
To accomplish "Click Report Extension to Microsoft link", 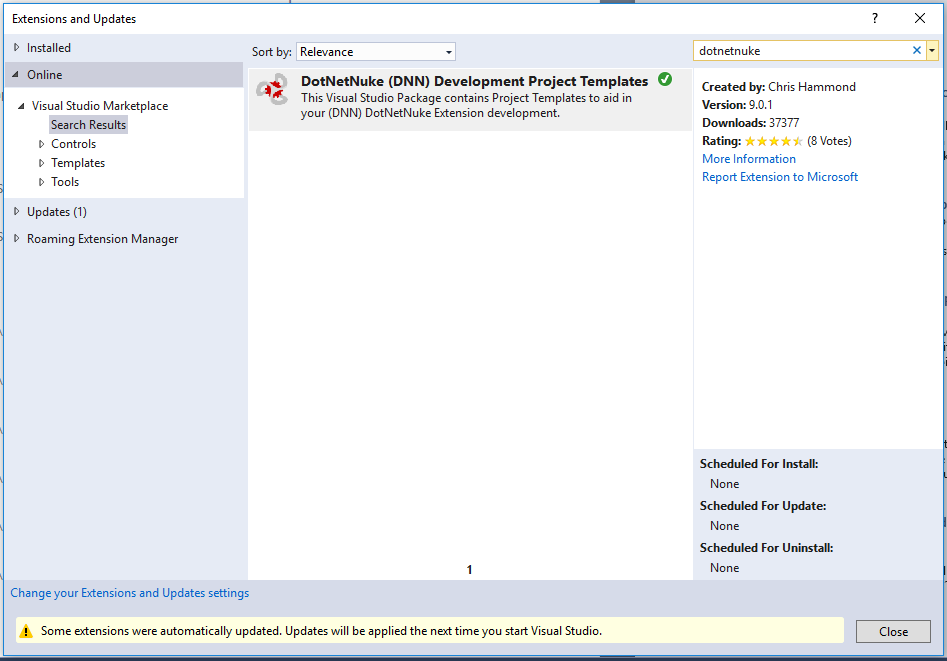I will pos(780,177).
